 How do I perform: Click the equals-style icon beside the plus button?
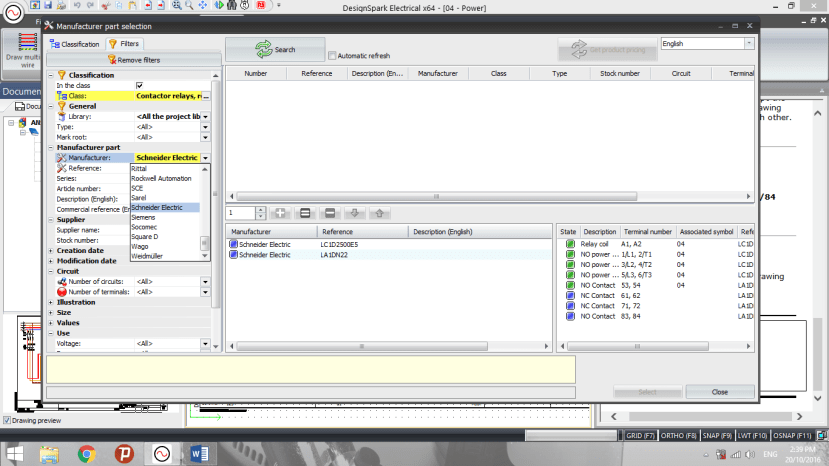pyautogui.click(x=305, y=213)
